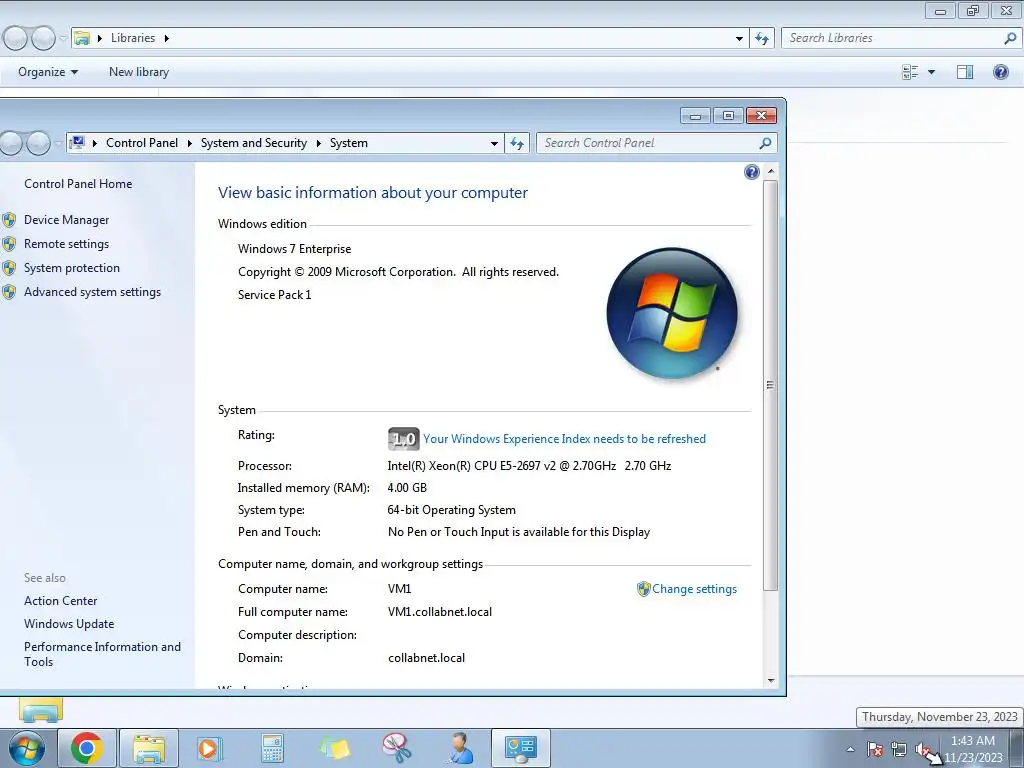Click the Change settings link
The width and height of the screenshot is (1024, 768).
694,589
